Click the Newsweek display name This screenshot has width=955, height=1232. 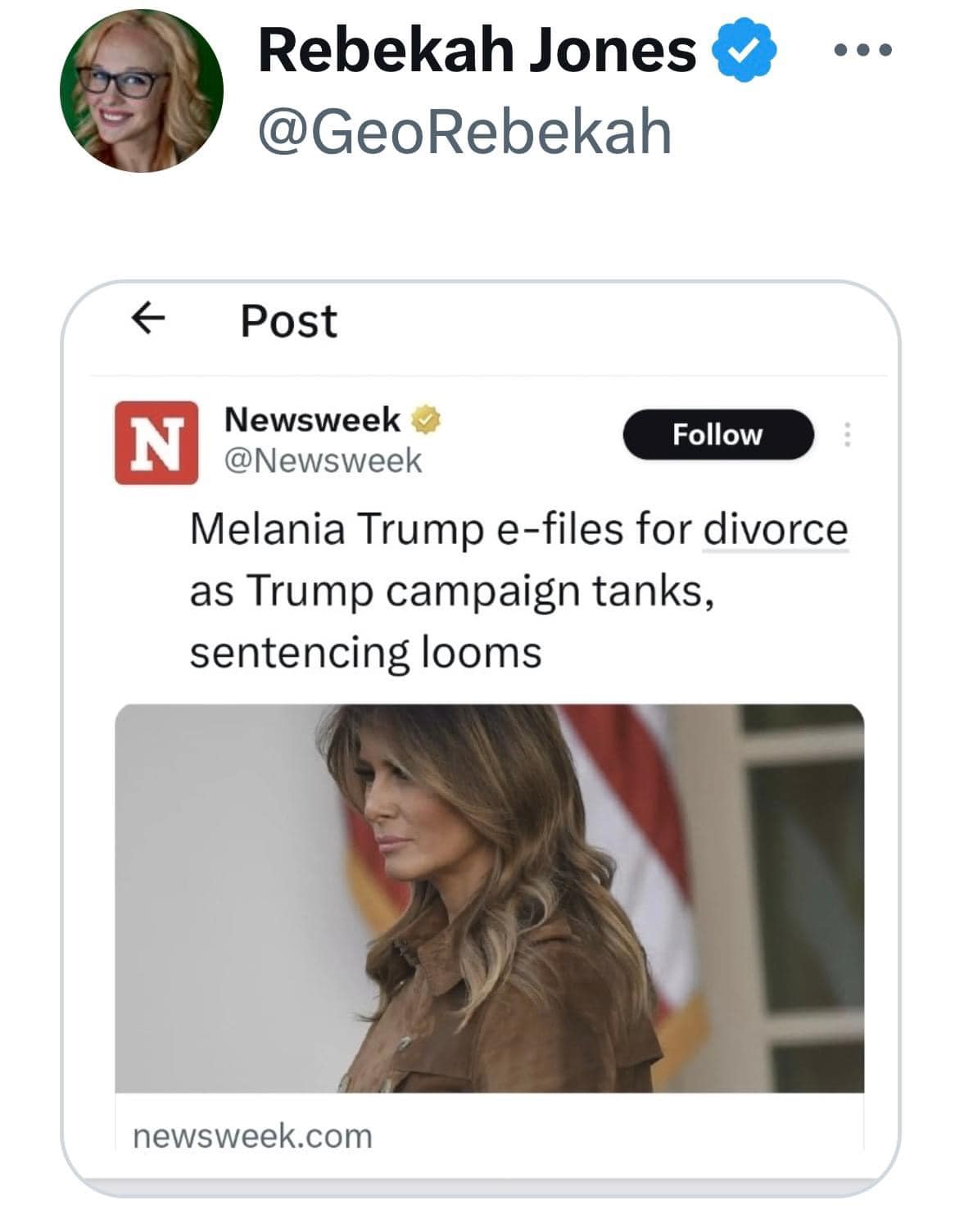coord(312,419)
